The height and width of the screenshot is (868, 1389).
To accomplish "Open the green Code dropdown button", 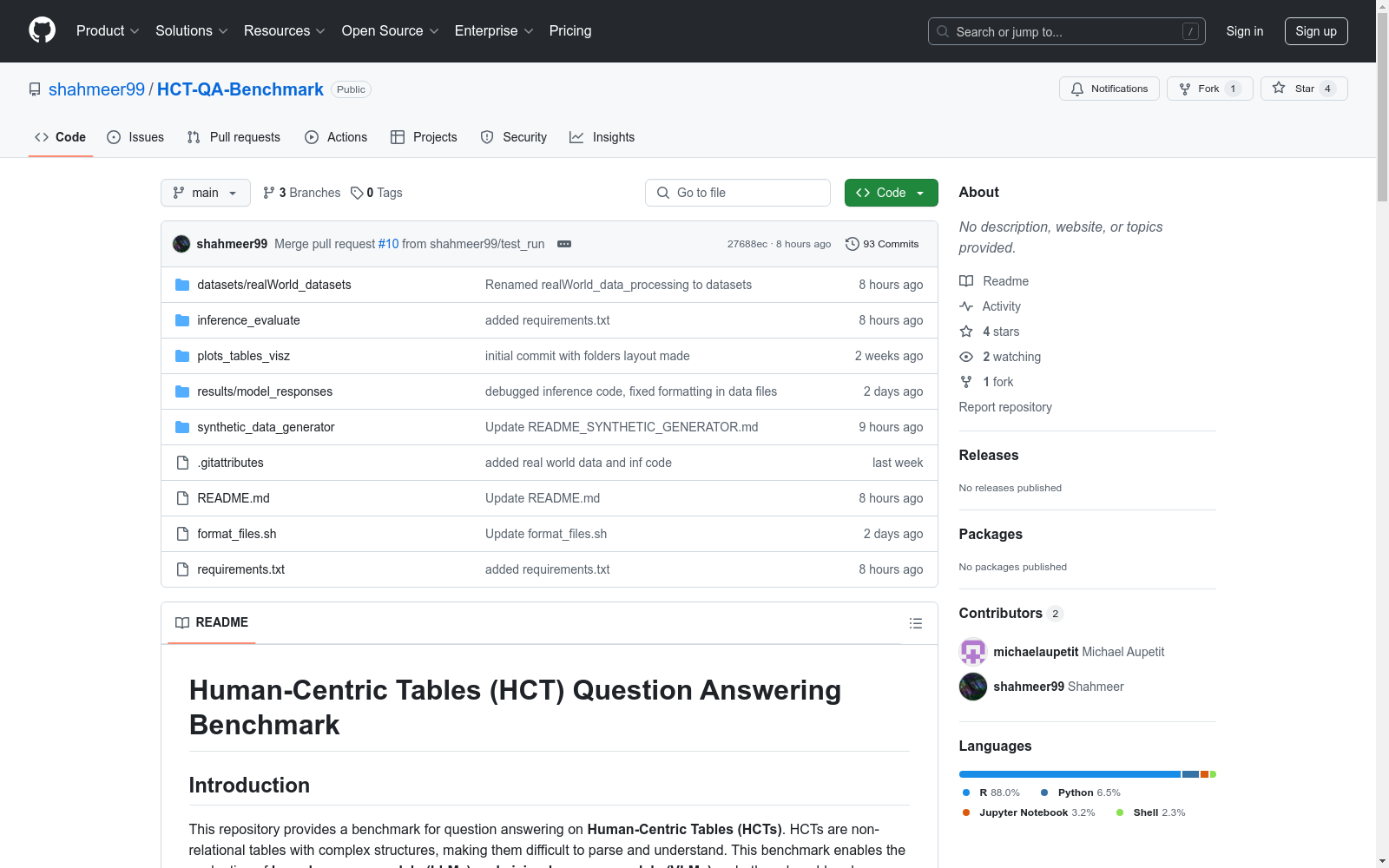I will coord(891,193).
